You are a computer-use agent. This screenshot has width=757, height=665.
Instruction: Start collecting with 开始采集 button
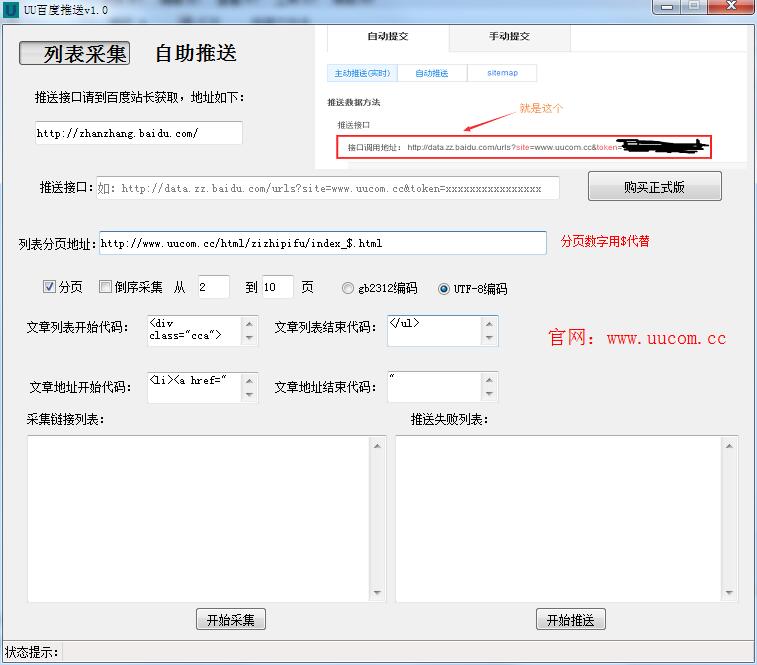pos(230,620)
